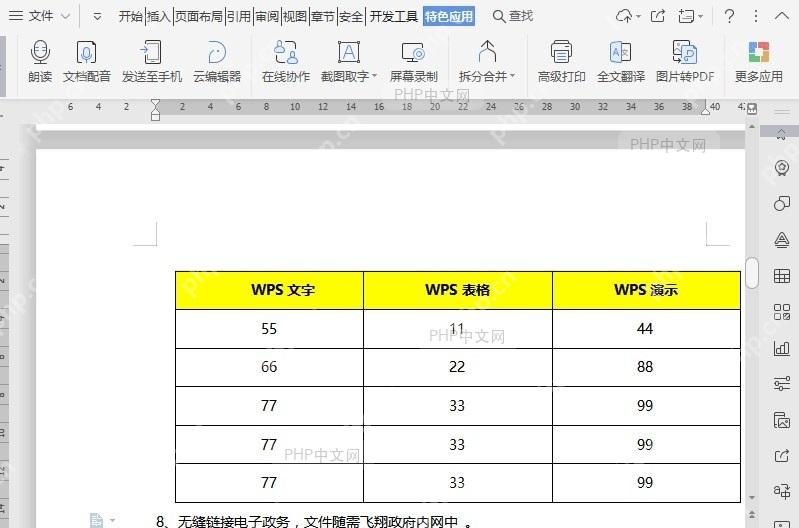Click the scrollbar down arrow
799x528 pixels.
coord(752,497)
